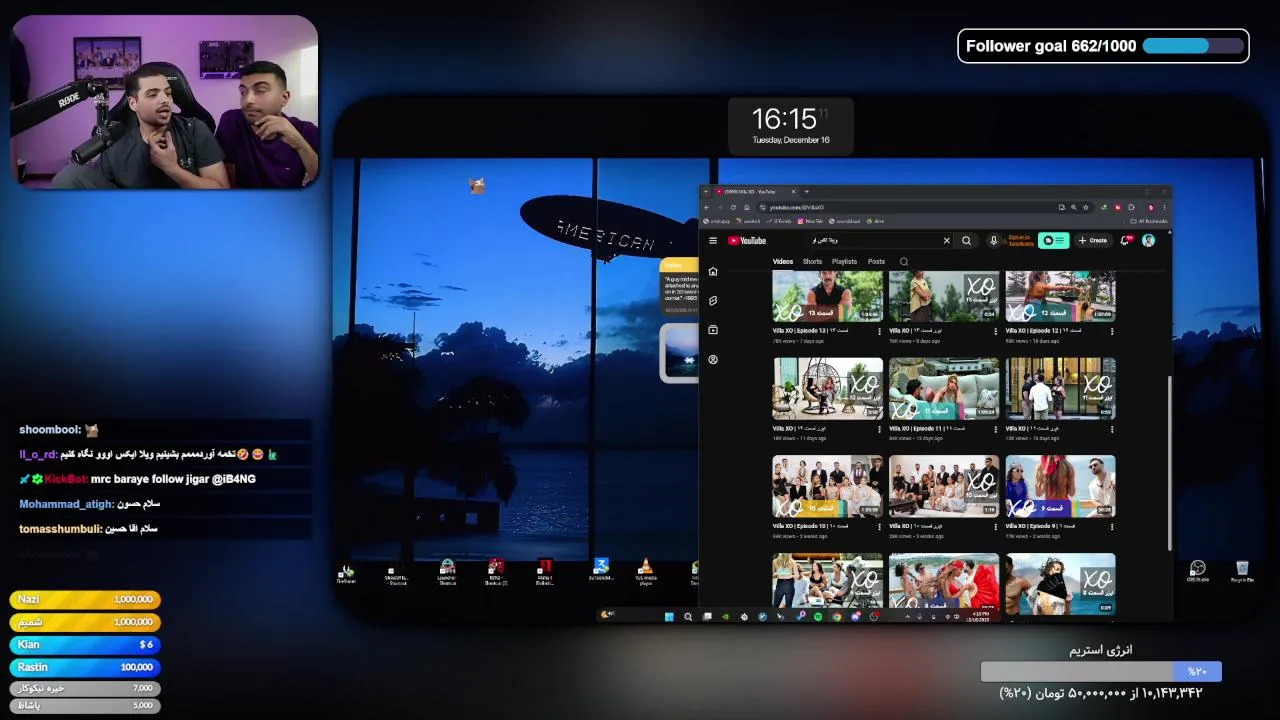Open the Recycle Bin desktop icon

pos(1242,571)
